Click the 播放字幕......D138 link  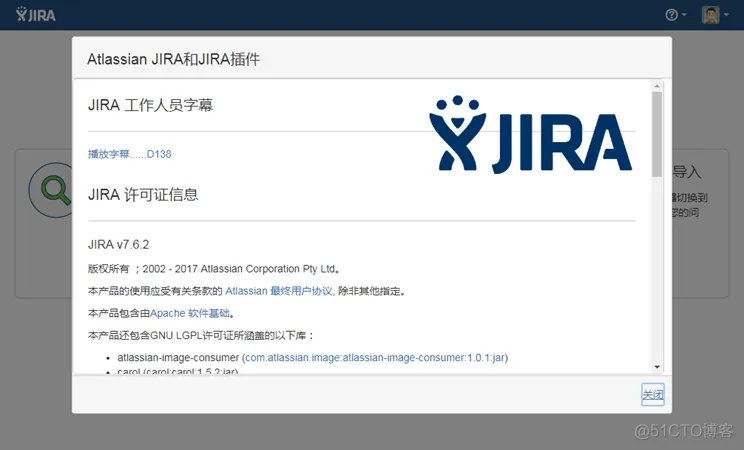(130, 154)
